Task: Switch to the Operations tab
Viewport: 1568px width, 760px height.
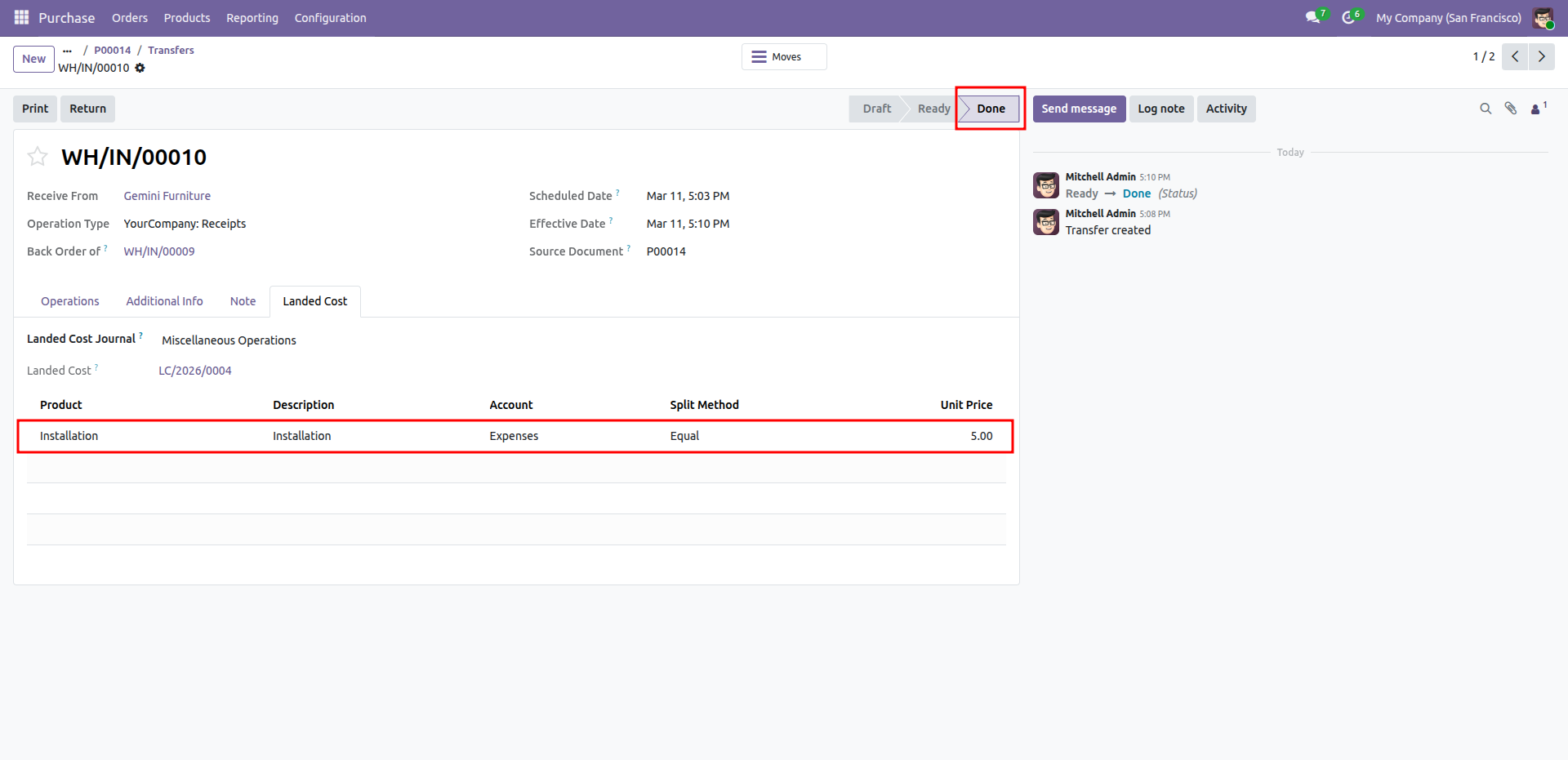Action: tap(70, 301)
